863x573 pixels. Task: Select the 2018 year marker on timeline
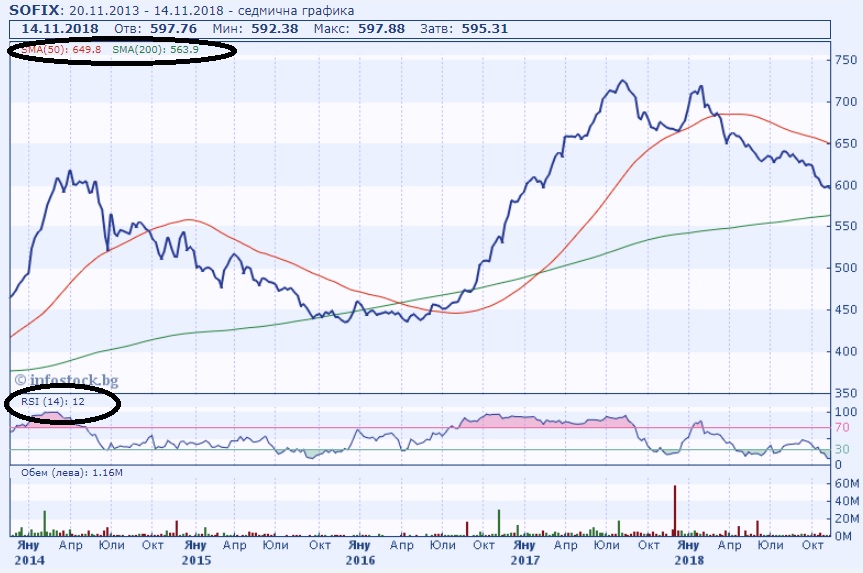click(688, 560)
